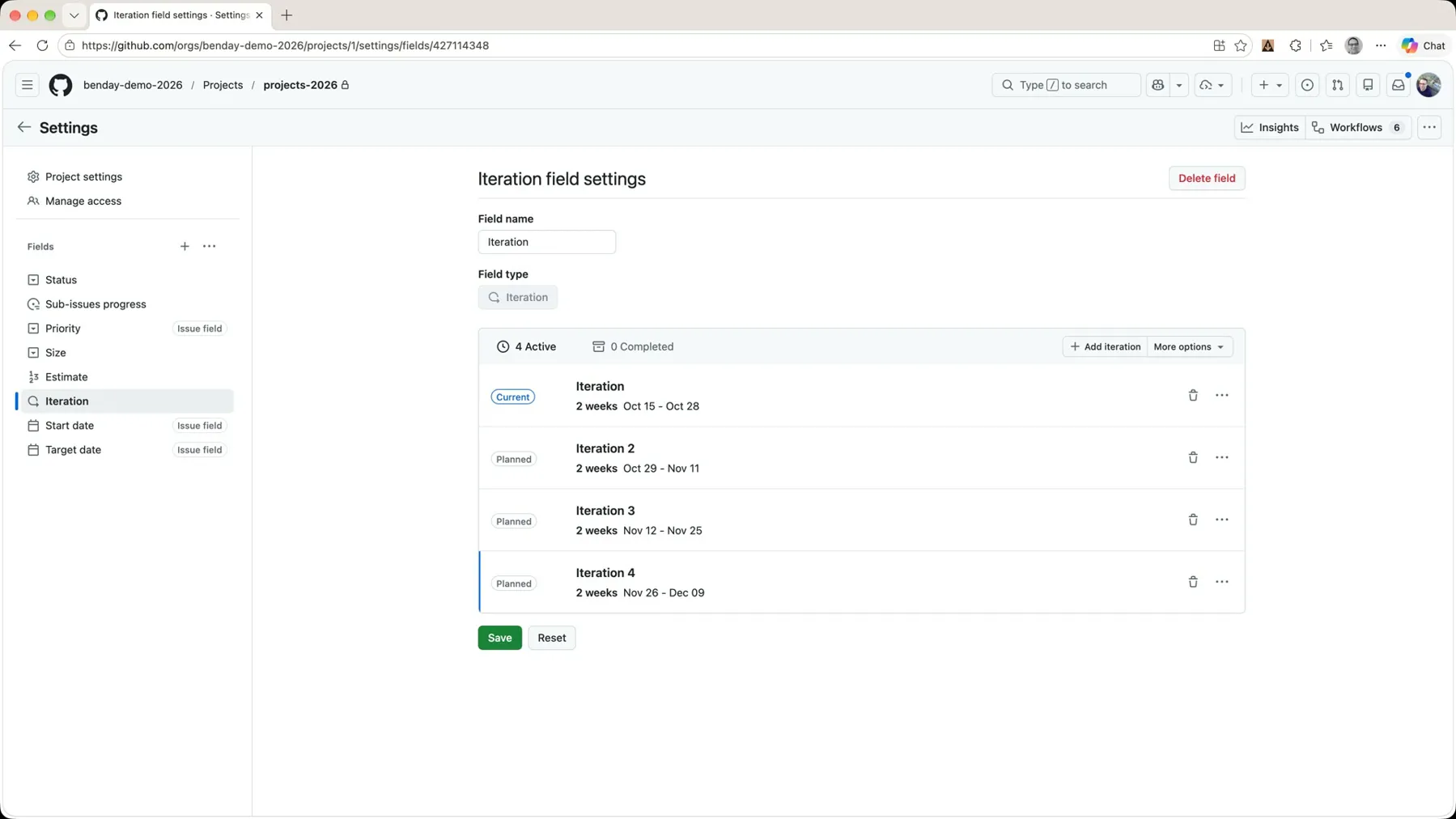Screen dimensions: 1456x819
Task: Focus the Type / to search box
Action: [x=1066, y=85]
